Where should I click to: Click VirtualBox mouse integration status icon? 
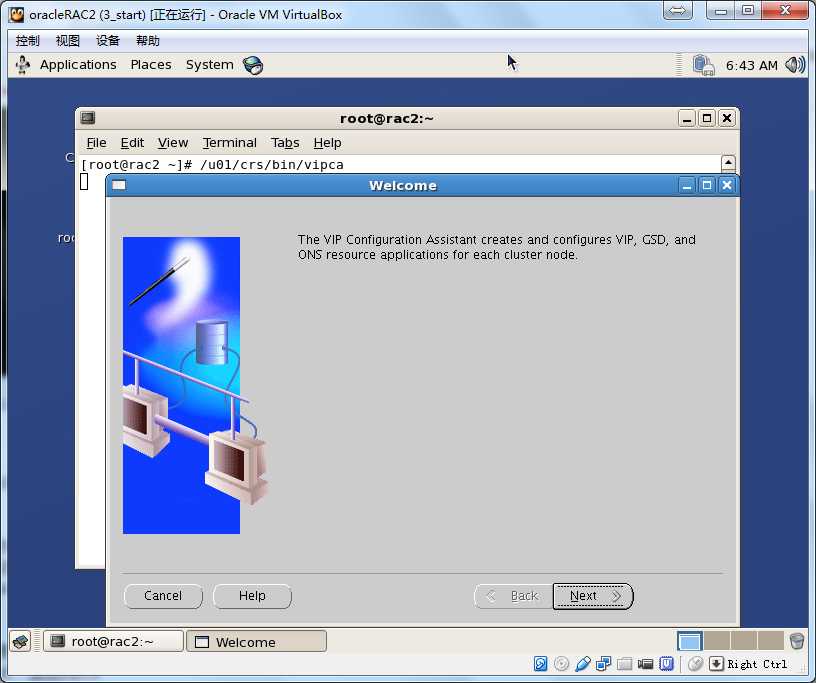click(x=696, y=664)
